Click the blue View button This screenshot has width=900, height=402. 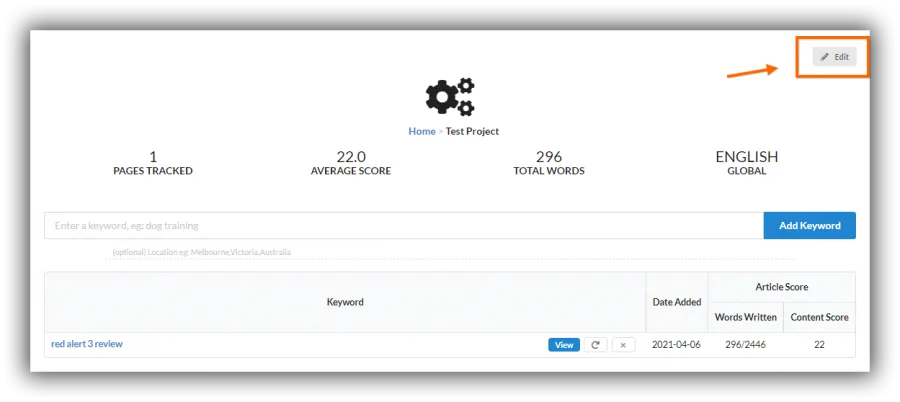564,345
